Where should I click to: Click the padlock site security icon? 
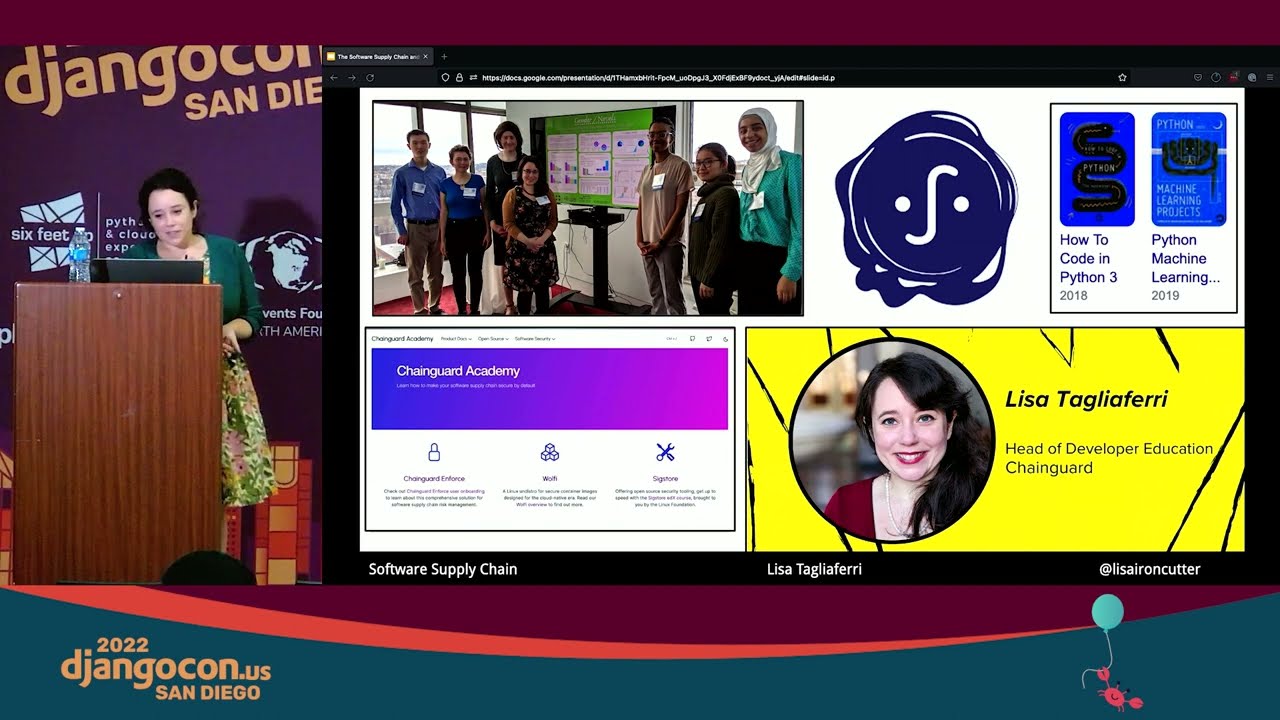[x=459, y=77]
